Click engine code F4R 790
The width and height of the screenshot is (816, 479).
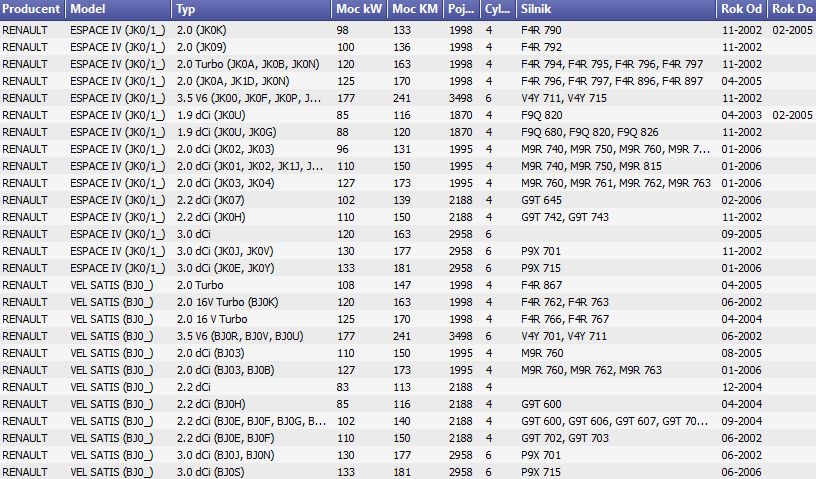point(541,30)
